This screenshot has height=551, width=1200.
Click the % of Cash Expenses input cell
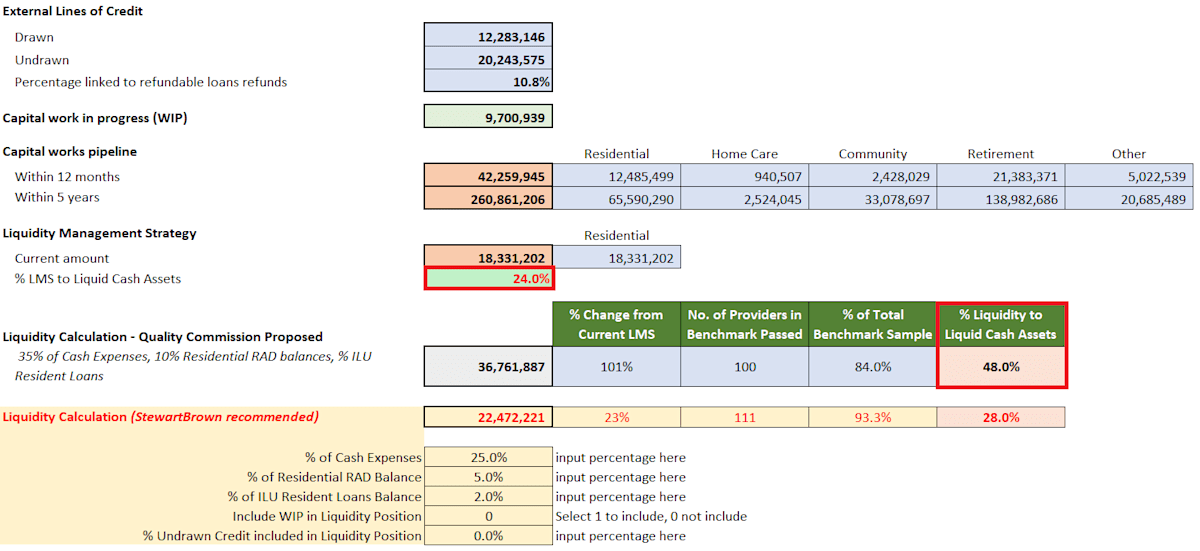(x=488, y=457)
